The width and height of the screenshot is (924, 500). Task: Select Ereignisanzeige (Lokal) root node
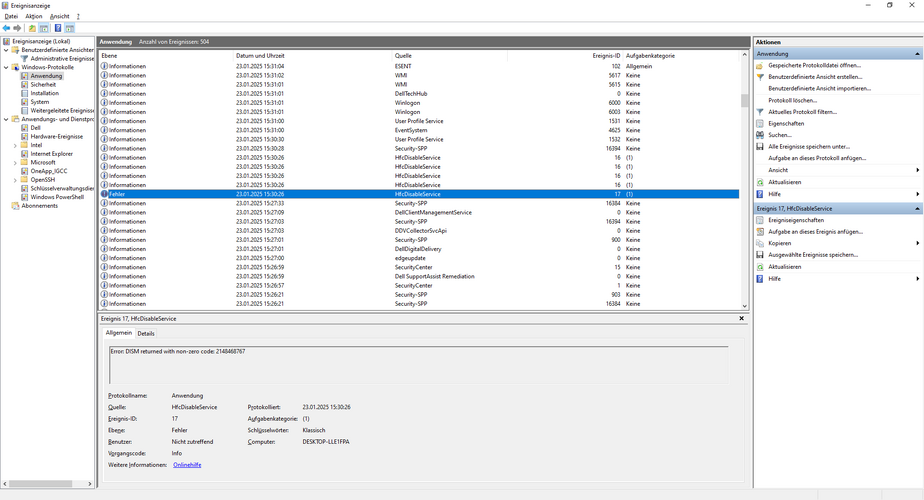click(x=41, y=41)
